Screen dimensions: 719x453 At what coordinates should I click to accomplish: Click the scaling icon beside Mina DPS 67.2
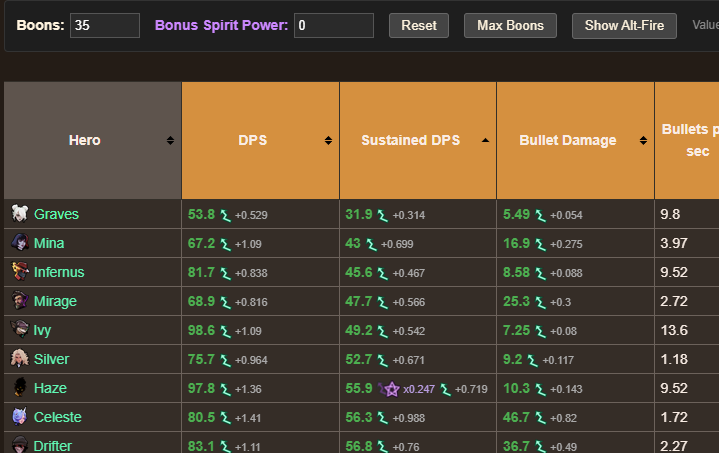225,244
